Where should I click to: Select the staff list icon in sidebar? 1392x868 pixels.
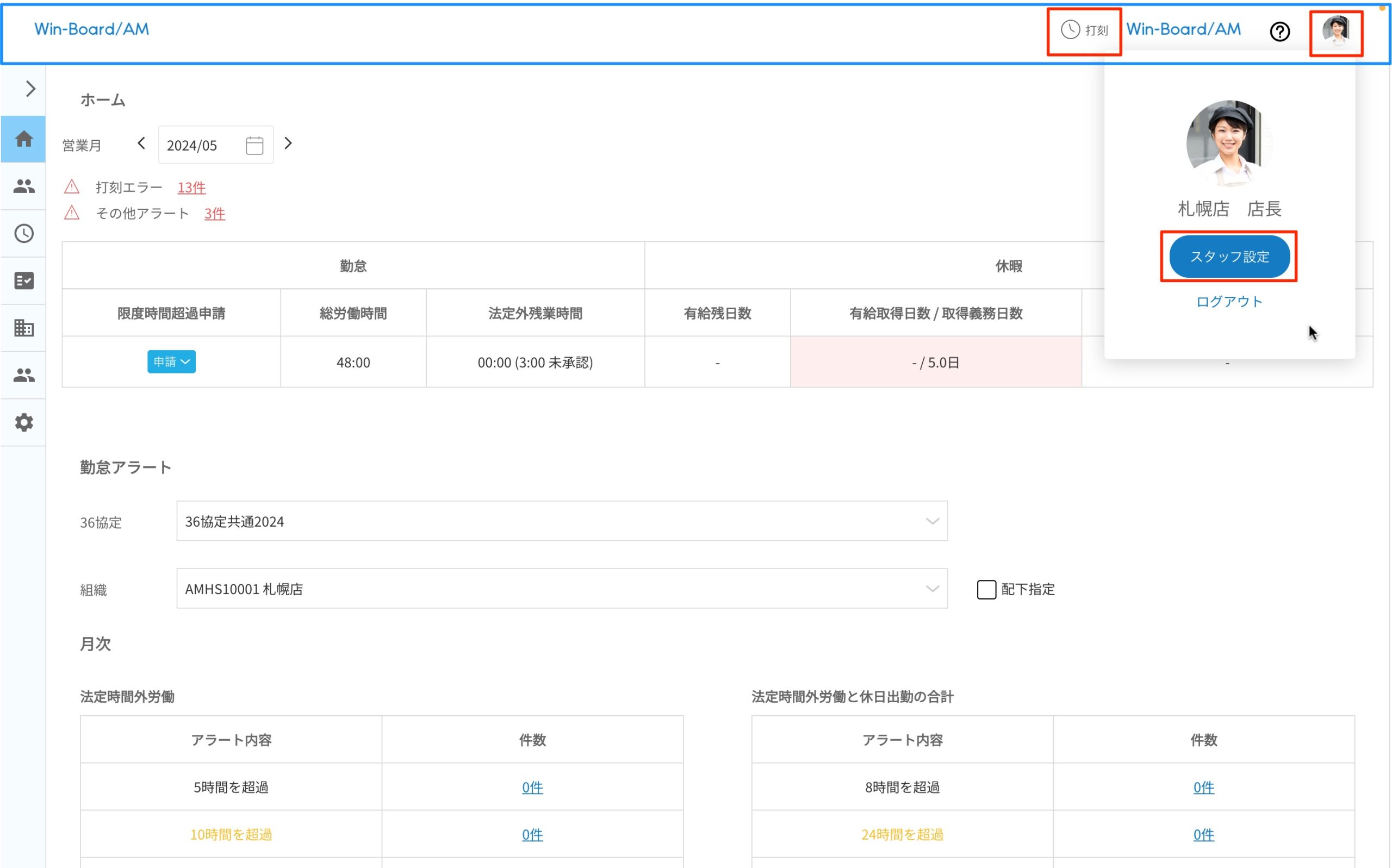(23, 186)
